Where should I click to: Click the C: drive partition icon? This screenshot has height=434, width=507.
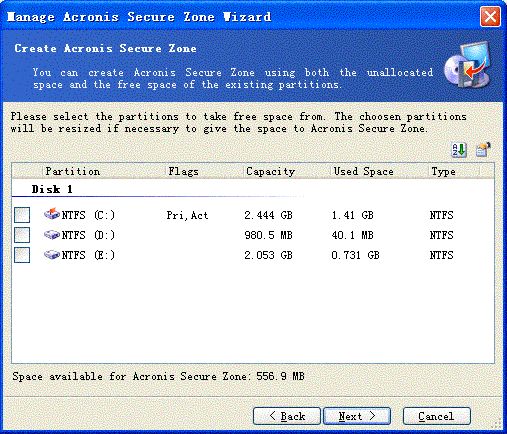coord(52,214)
